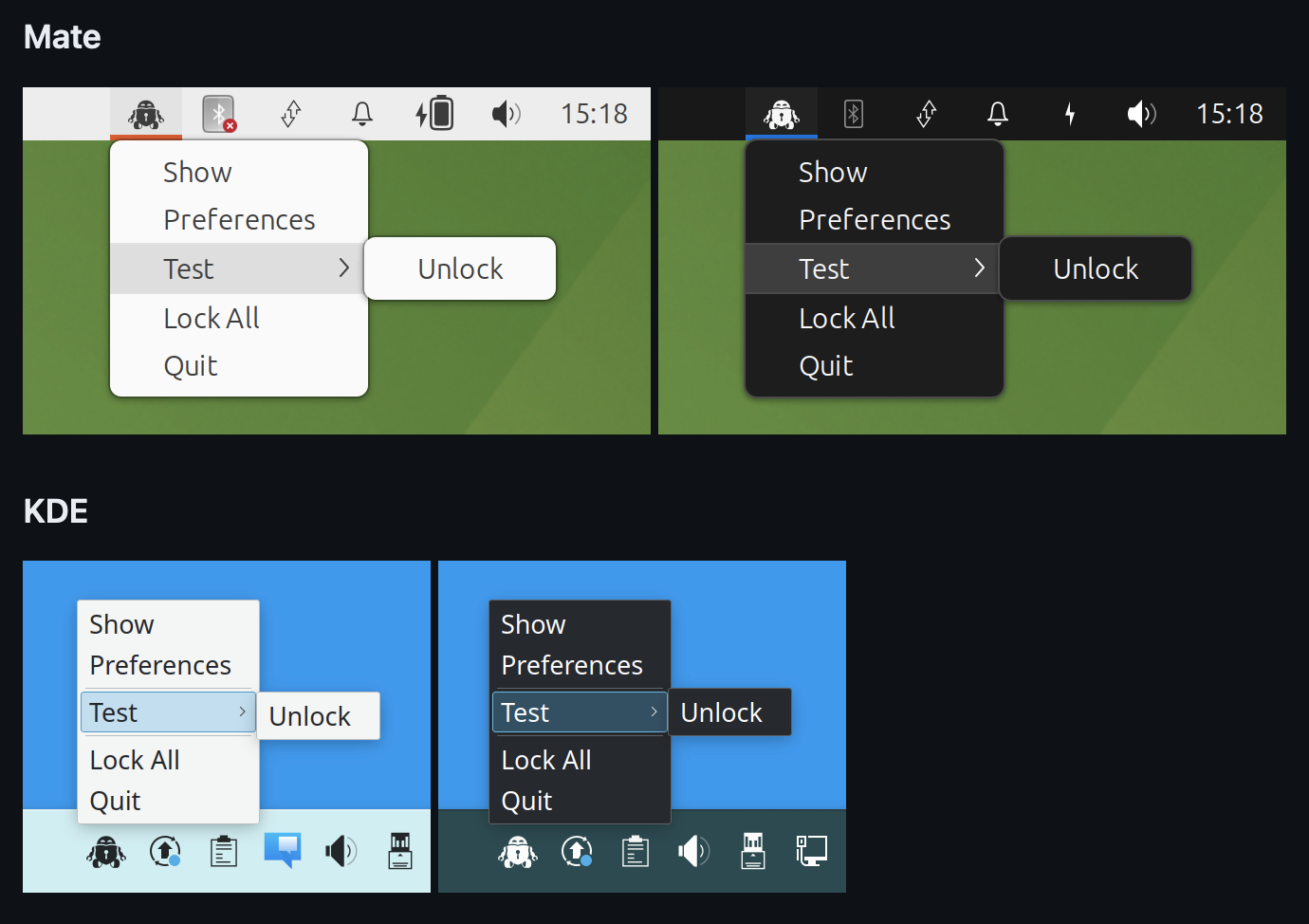
Task: Click the Bluetooth icon in dark Mate panel
Action: [x=854, y=114]
